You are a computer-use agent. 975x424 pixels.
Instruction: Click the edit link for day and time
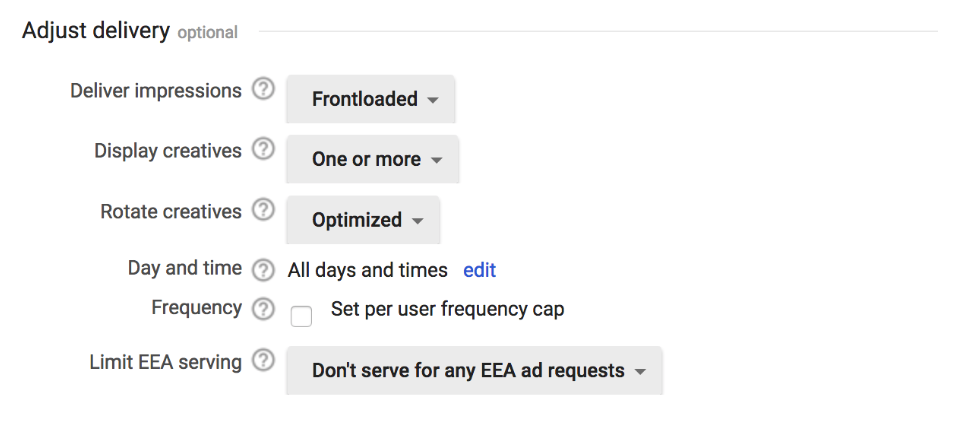click(479, 270)
